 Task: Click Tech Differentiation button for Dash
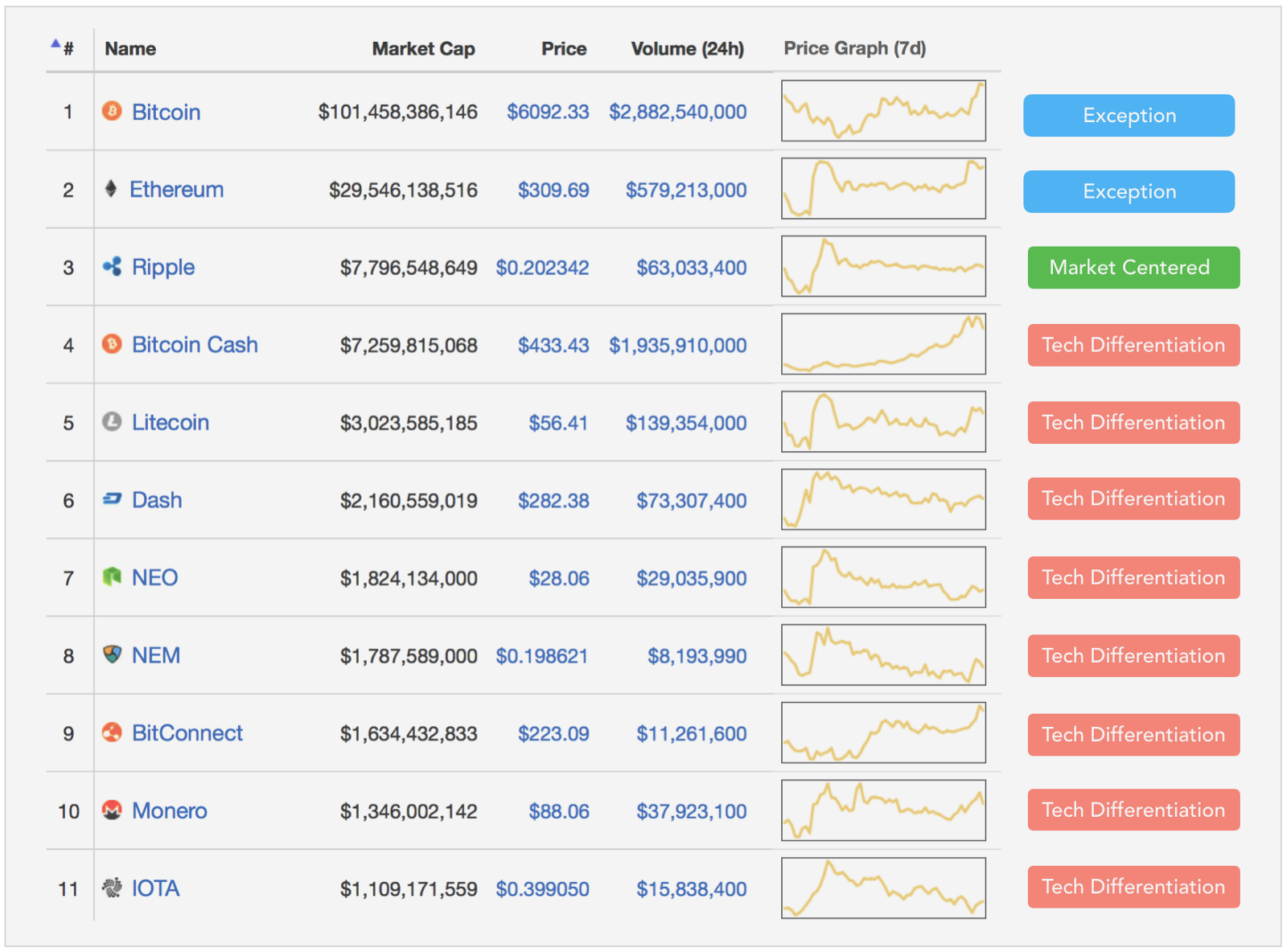pos(1133,499)
